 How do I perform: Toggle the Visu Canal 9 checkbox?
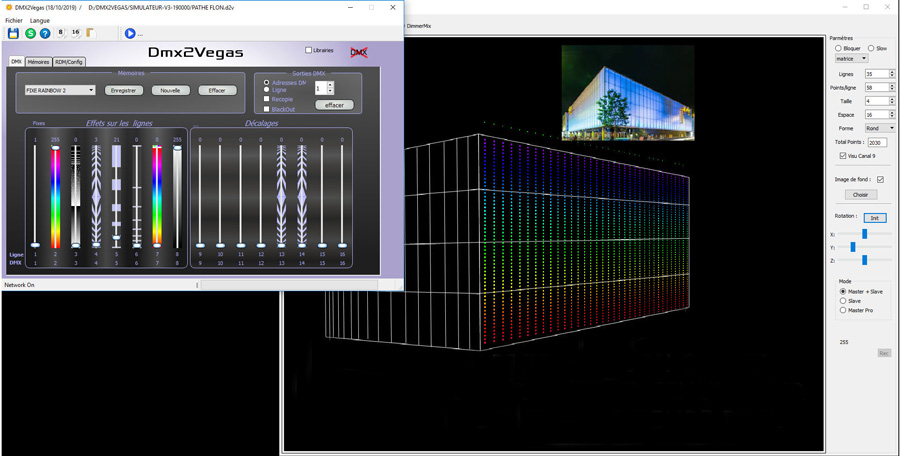point(843,156)
